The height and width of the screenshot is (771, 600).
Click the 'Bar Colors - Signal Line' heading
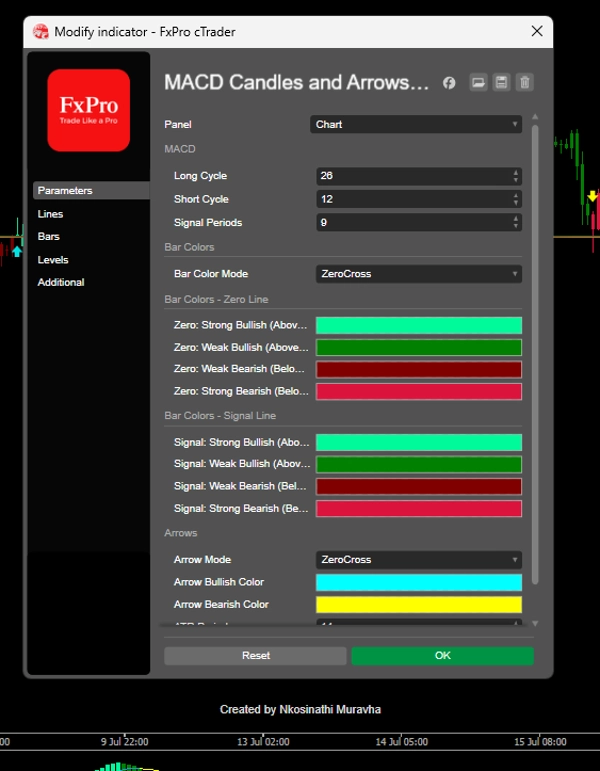[220, 416]
